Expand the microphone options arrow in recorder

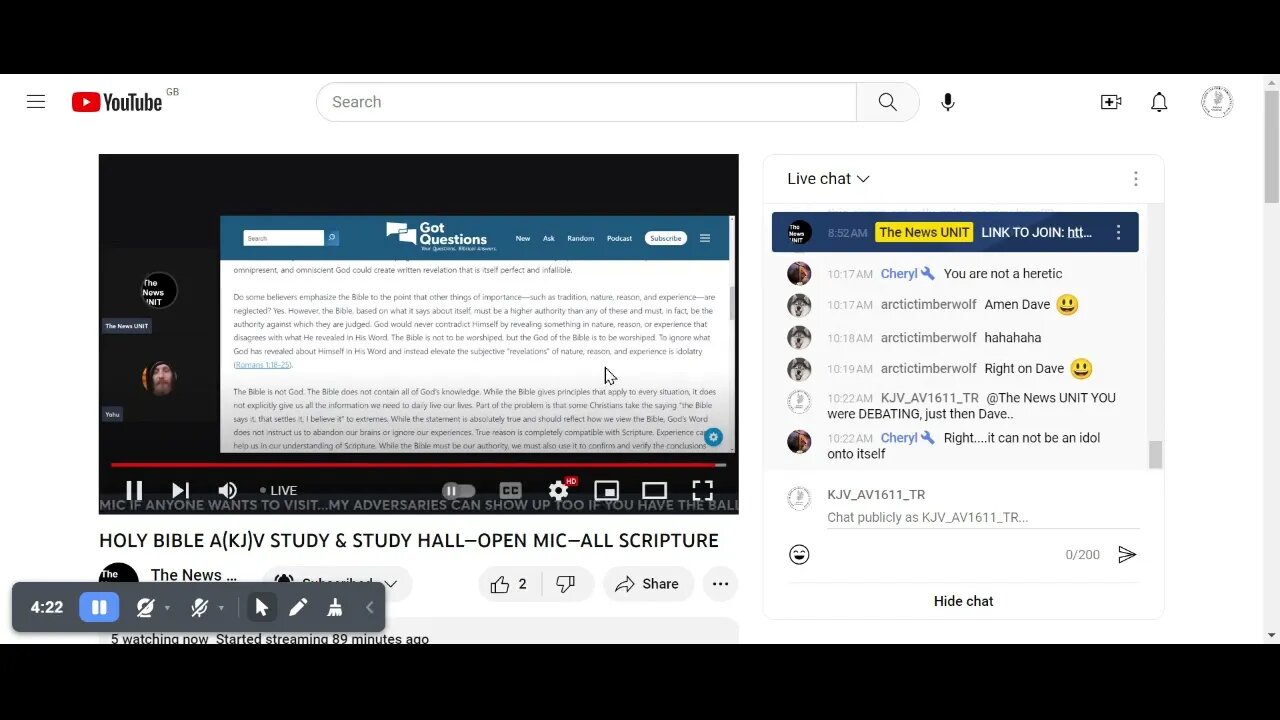click(221, 608)
